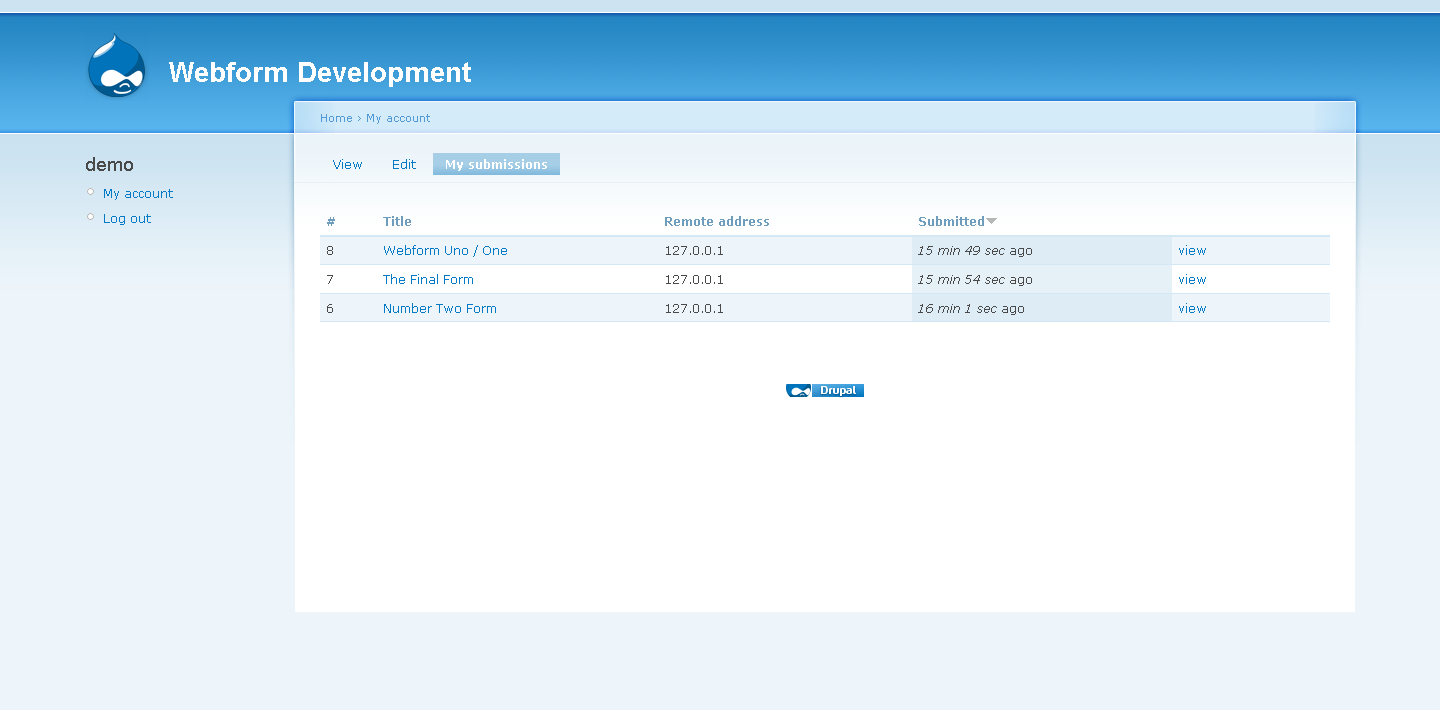Viewport: 1440px width, 710px height.
Task: Log out using the sidebar link
Action: point(127,219)
